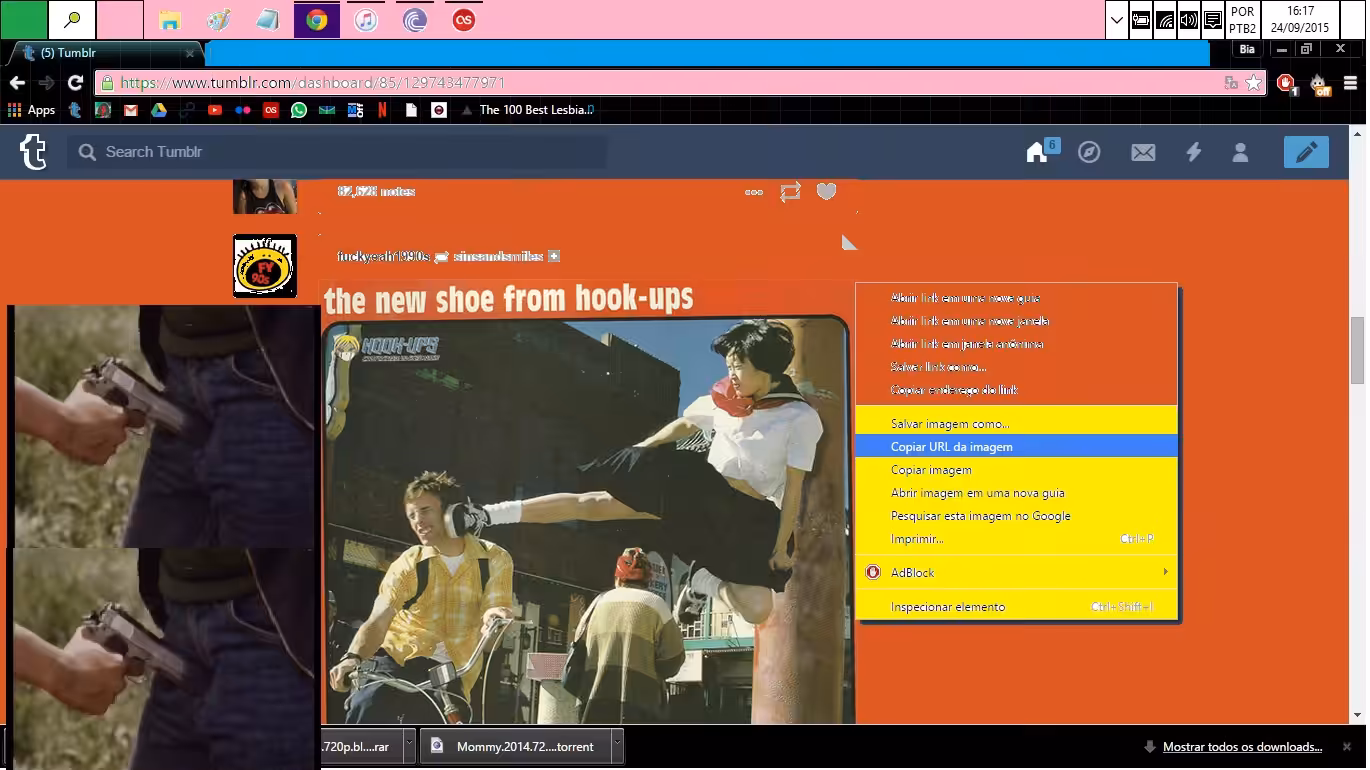Go back with the browser back arrow
The image size is (1370, 770).
coord(17,83)
